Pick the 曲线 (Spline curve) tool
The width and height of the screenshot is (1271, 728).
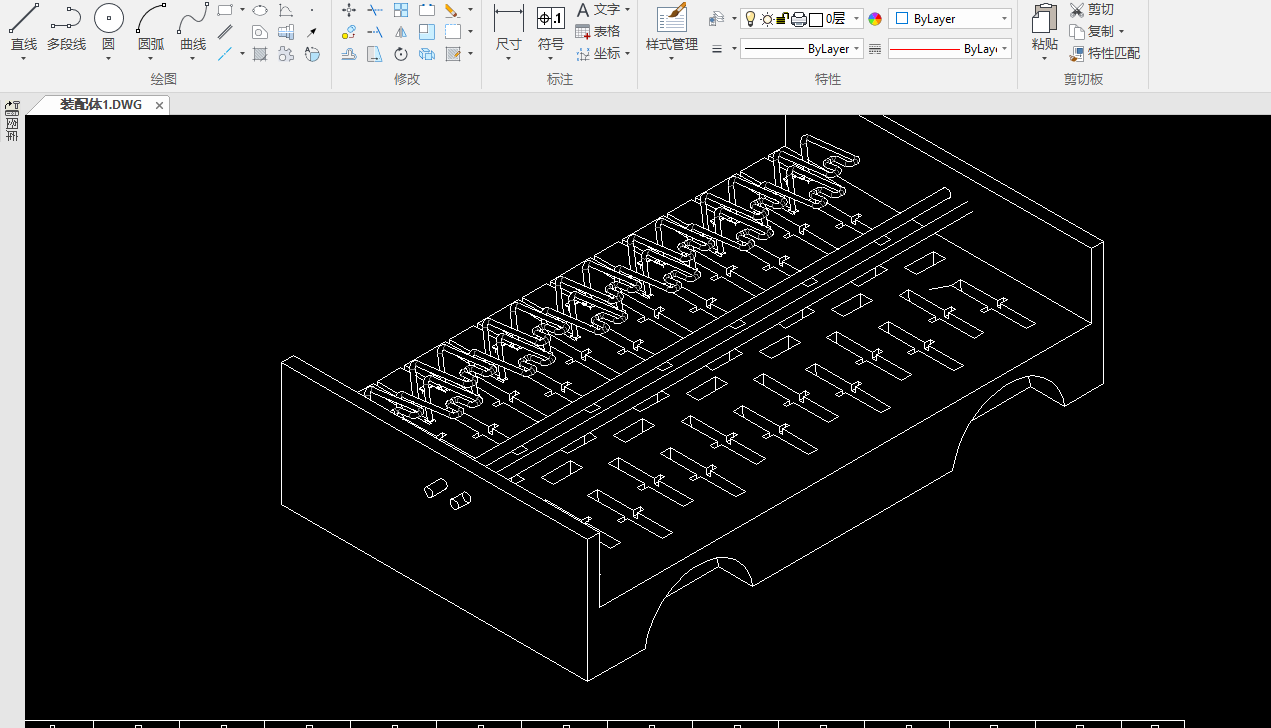193,19
